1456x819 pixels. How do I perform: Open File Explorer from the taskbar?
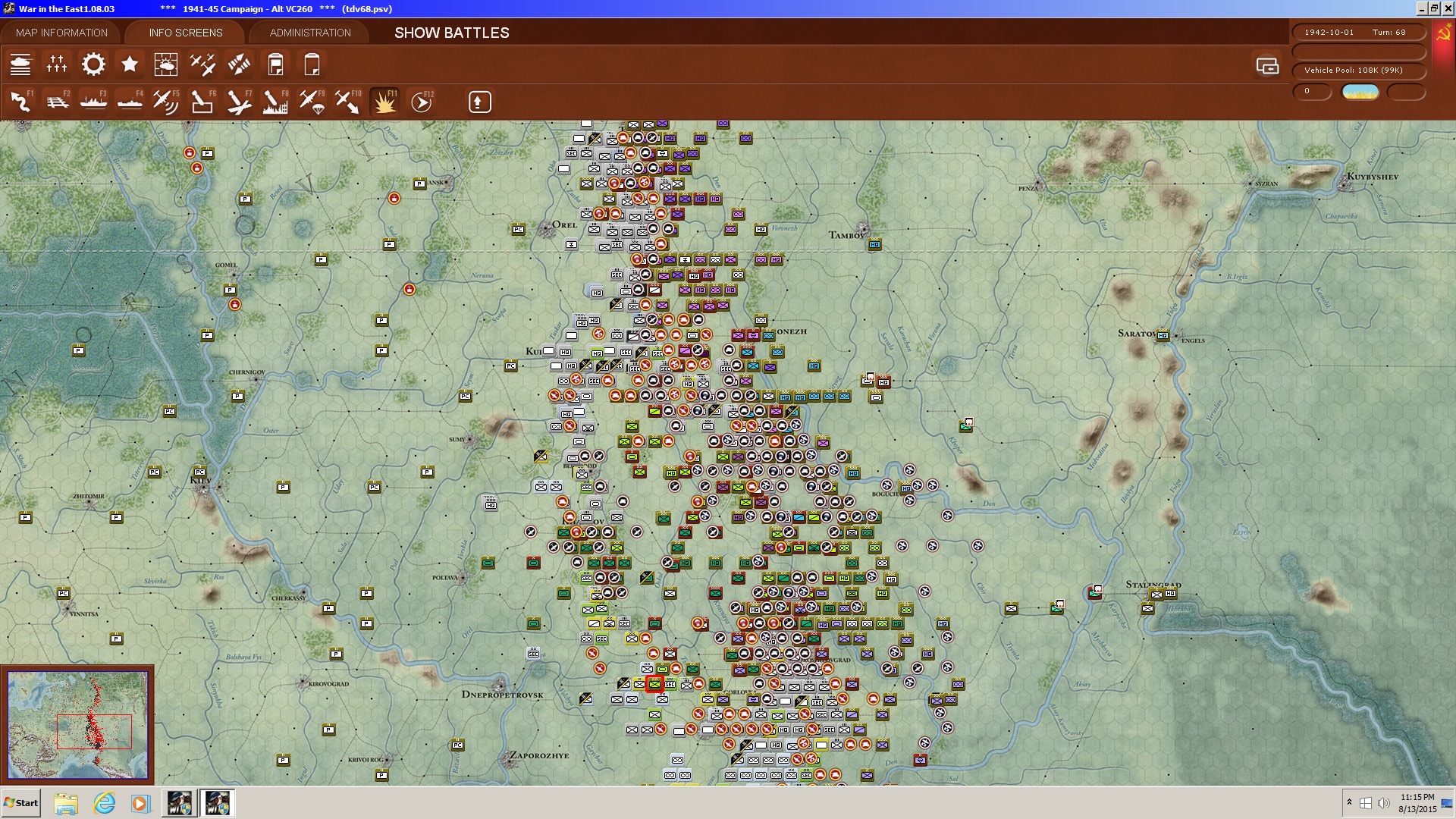point(66,803)
